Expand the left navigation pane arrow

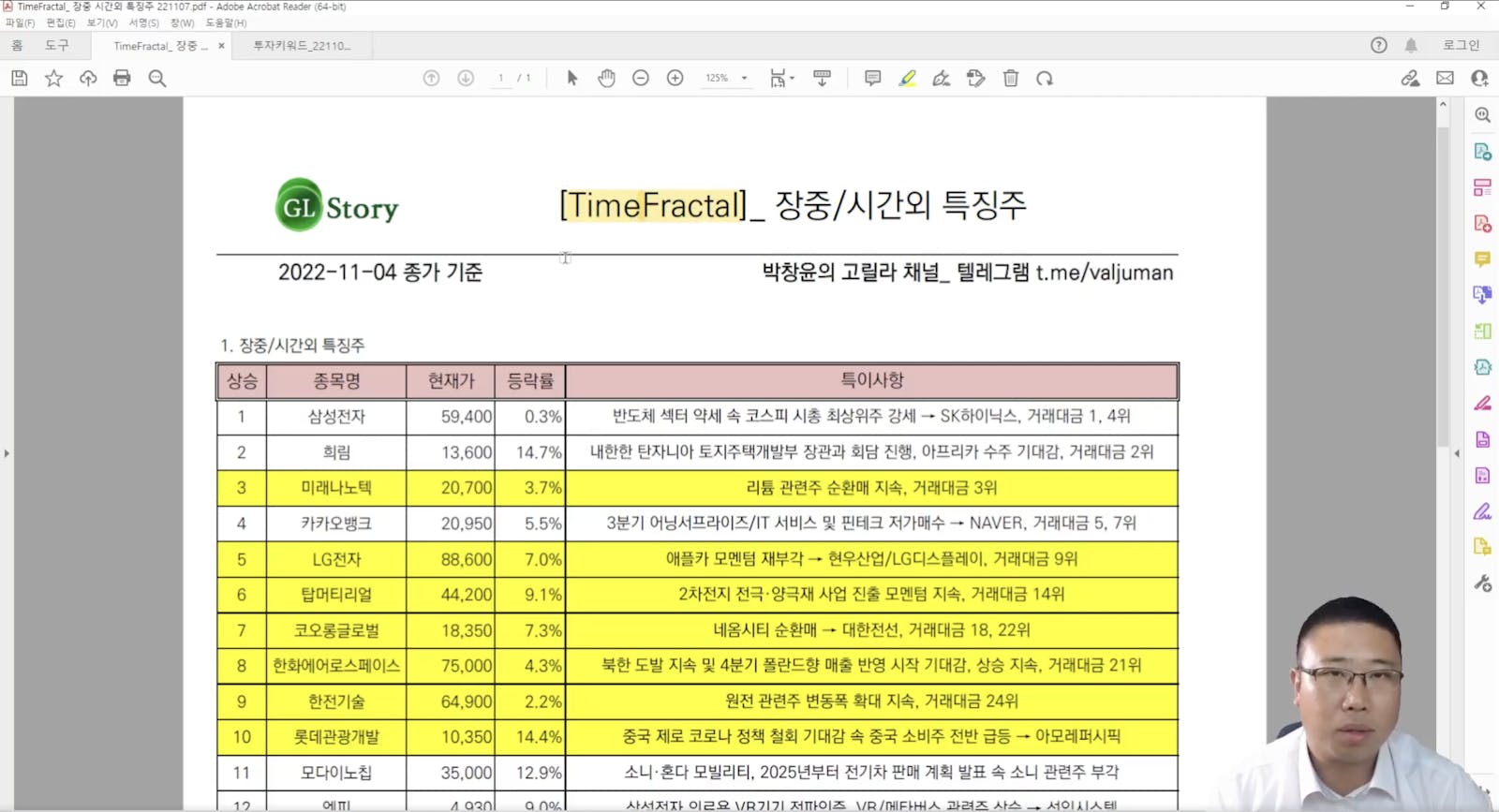pos(7,453)
